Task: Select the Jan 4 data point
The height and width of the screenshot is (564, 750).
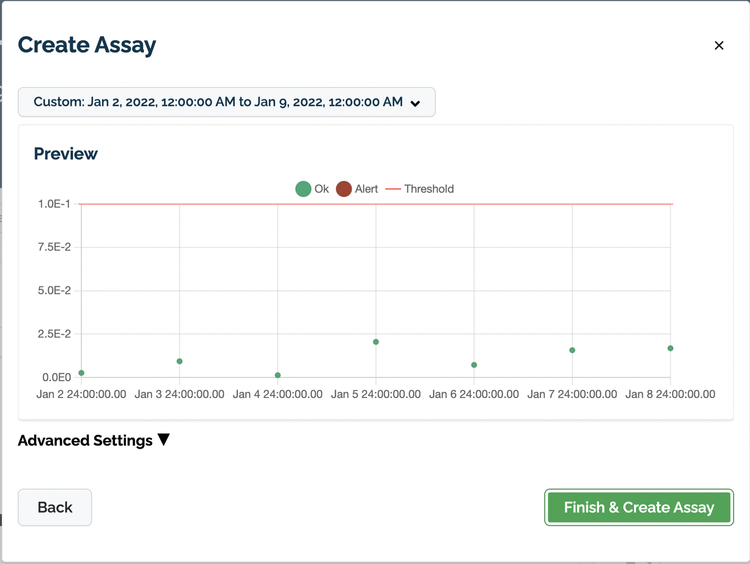Action: [278, 375]
